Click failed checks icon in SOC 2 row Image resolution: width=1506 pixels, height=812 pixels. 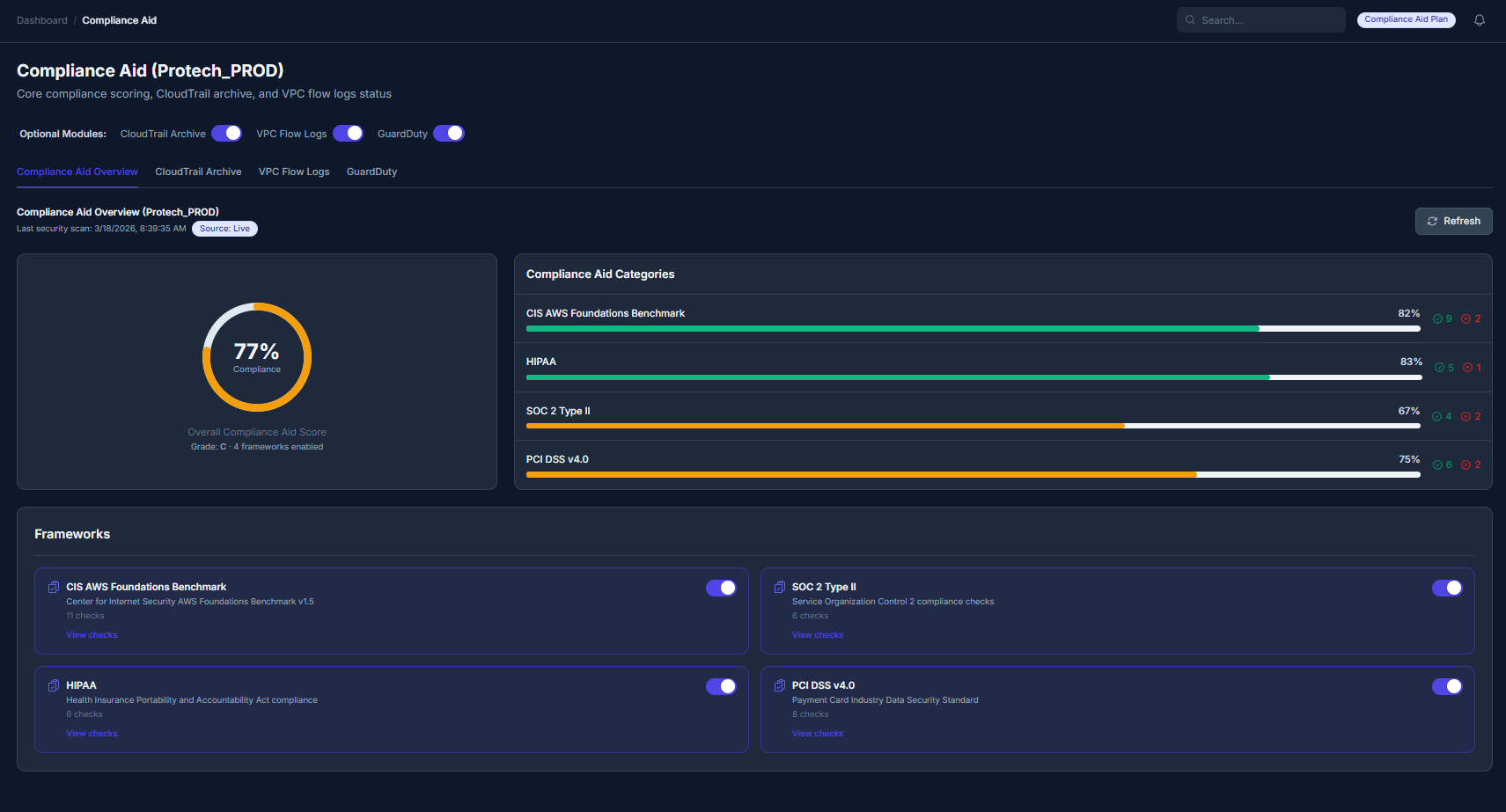[x=1466, y=417]
